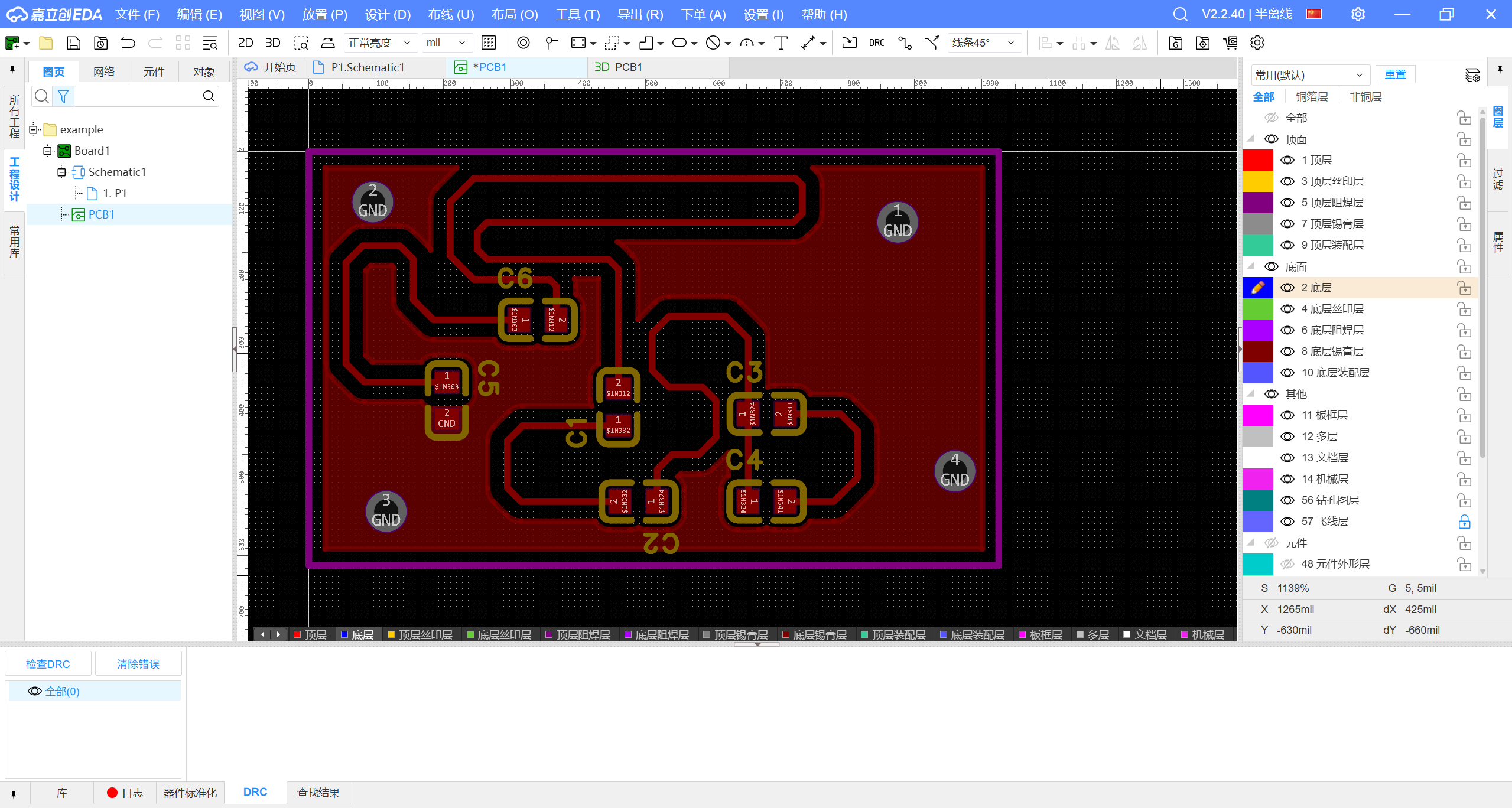
Task: Click yellow swatch of 3 顶层丝印层
Action: [x=1257, y=181]
